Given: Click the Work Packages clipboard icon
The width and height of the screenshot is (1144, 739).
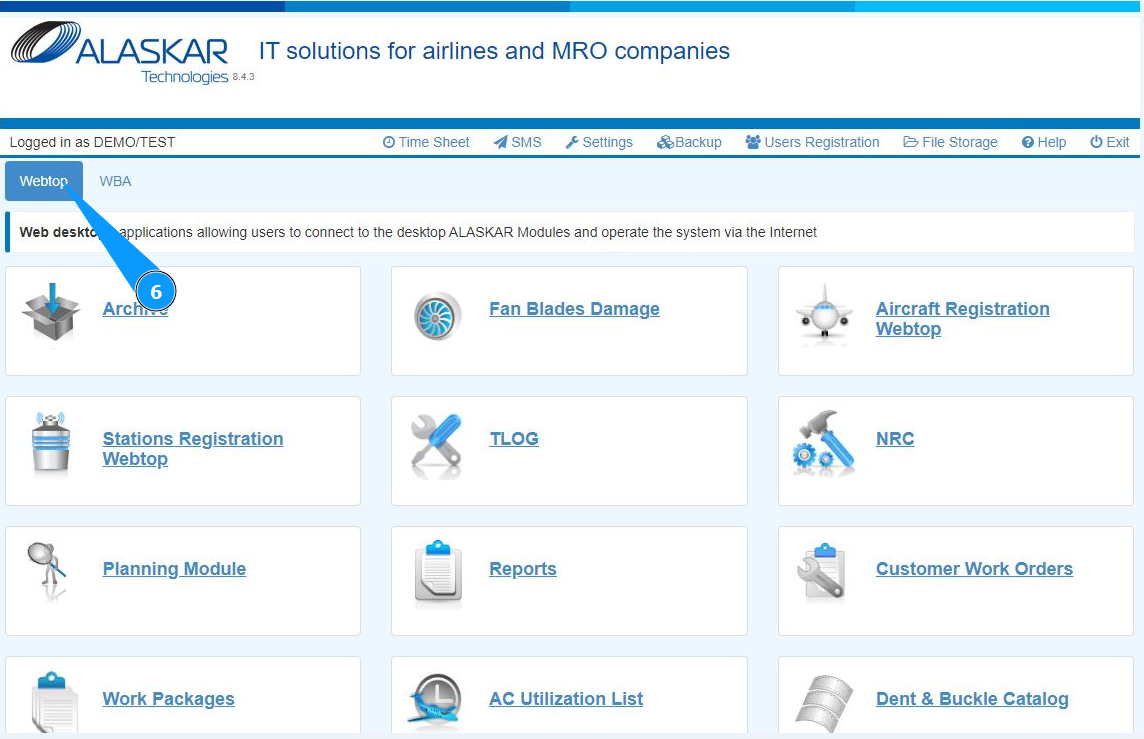Looking at the screenshot, I should [x=54, y=700].
